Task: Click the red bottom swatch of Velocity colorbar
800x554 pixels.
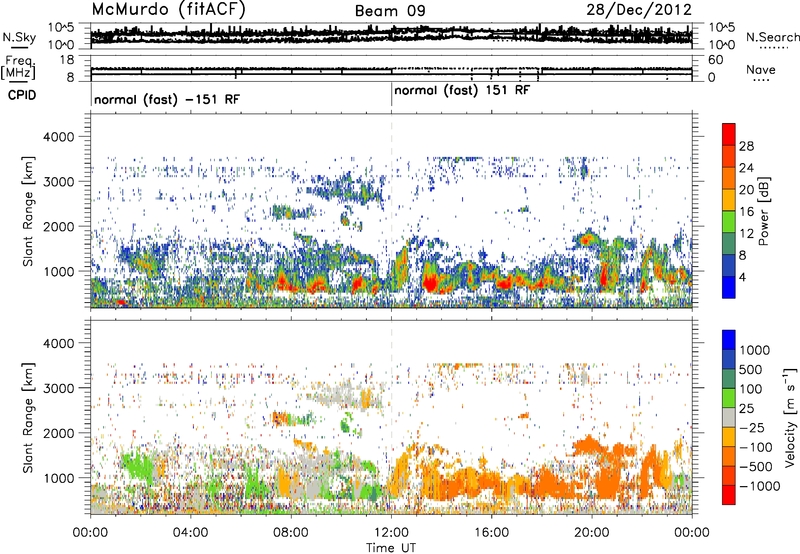Action: [x=729, y=495]
